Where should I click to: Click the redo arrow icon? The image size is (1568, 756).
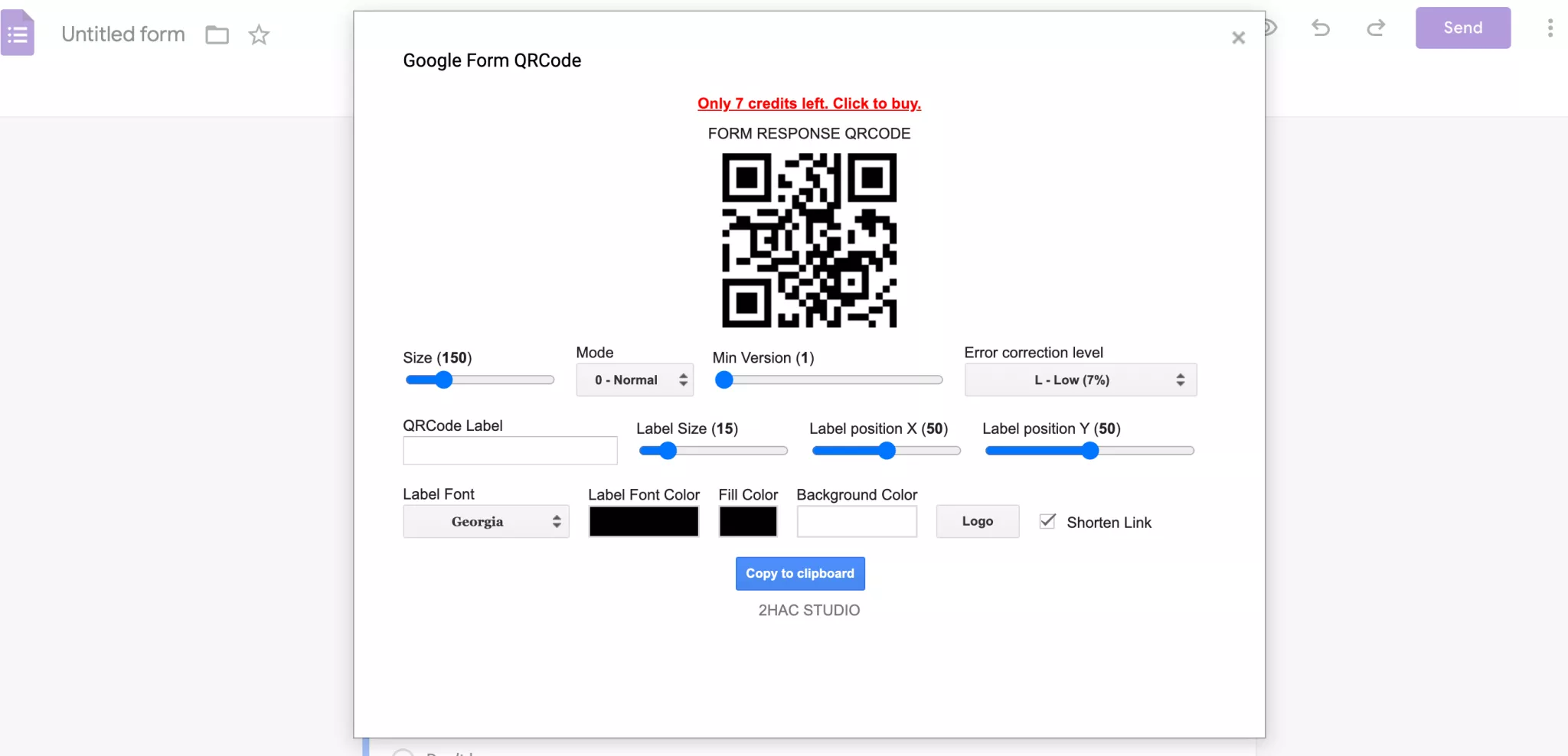[1376, 28]
